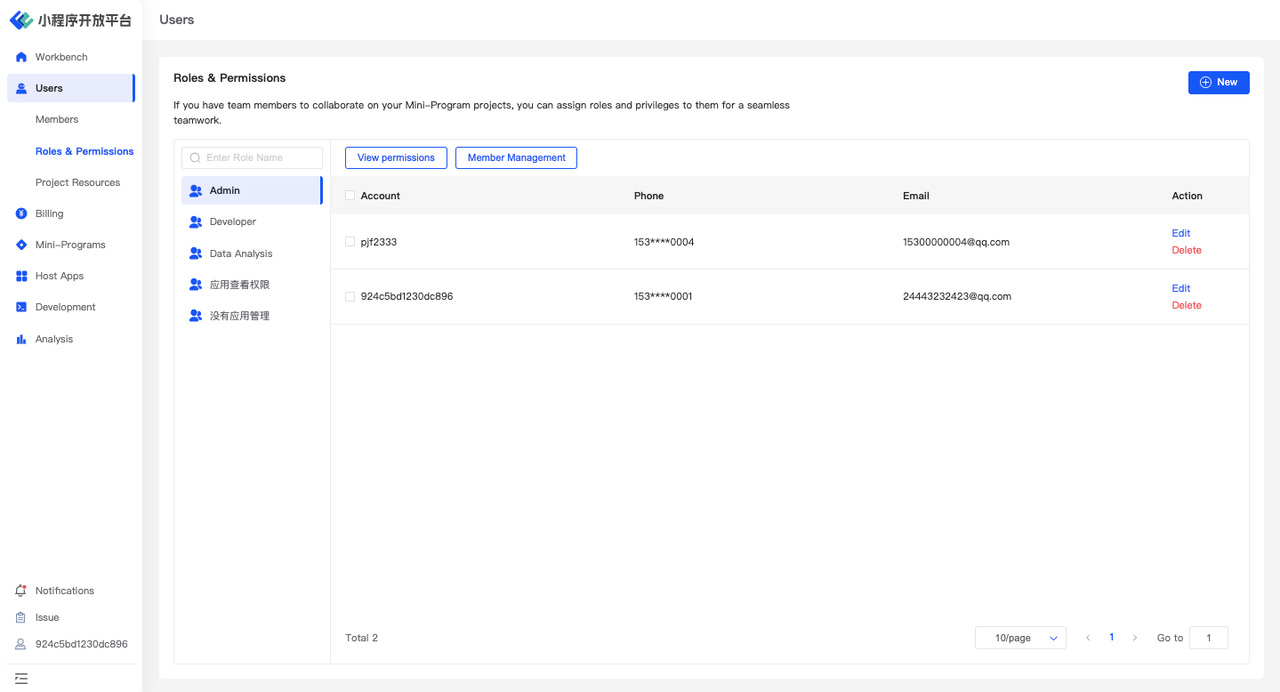The width and height of the screenshot is (1280, 692).
Task: Select checkbox for account 924c5bd1230dc896
Action: click(x=350, y=296)
